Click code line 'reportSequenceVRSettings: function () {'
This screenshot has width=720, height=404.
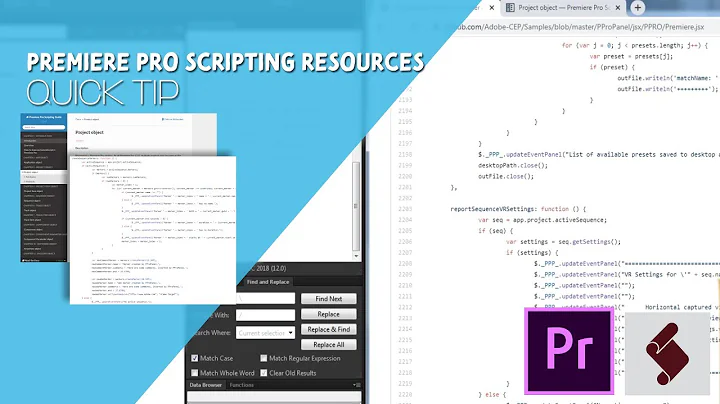[x=518, y=209]
